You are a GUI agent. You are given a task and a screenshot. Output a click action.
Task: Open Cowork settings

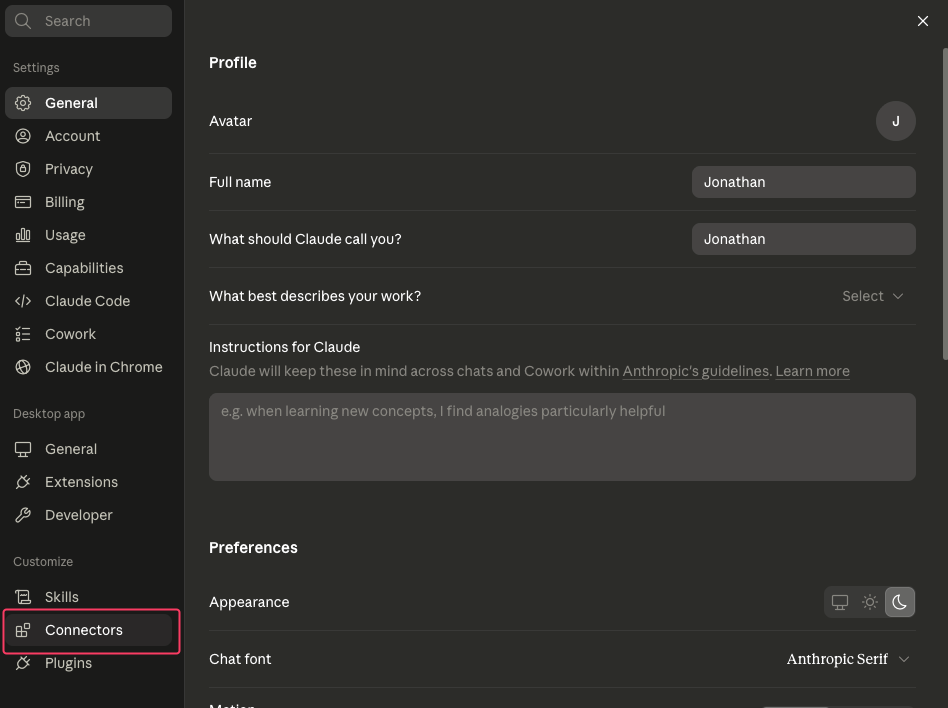pos(88,334)
